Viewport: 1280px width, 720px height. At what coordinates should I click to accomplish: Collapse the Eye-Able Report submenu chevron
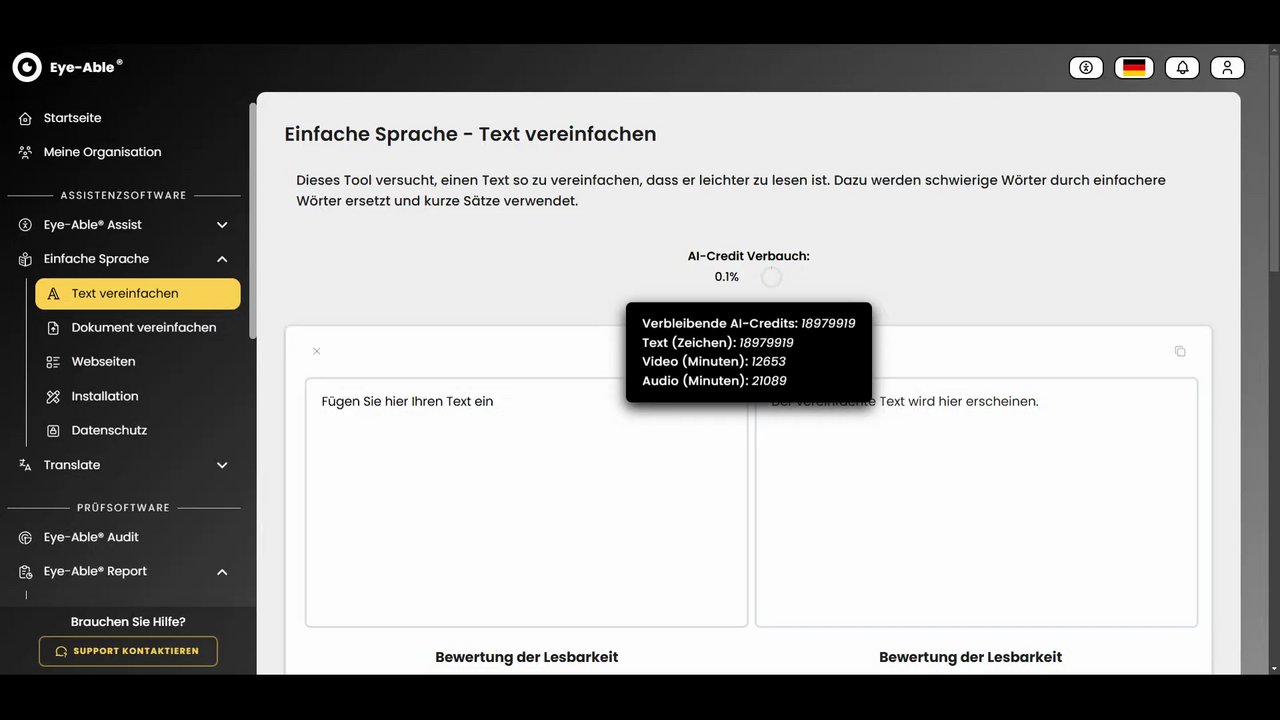click(x=222, y=572)
